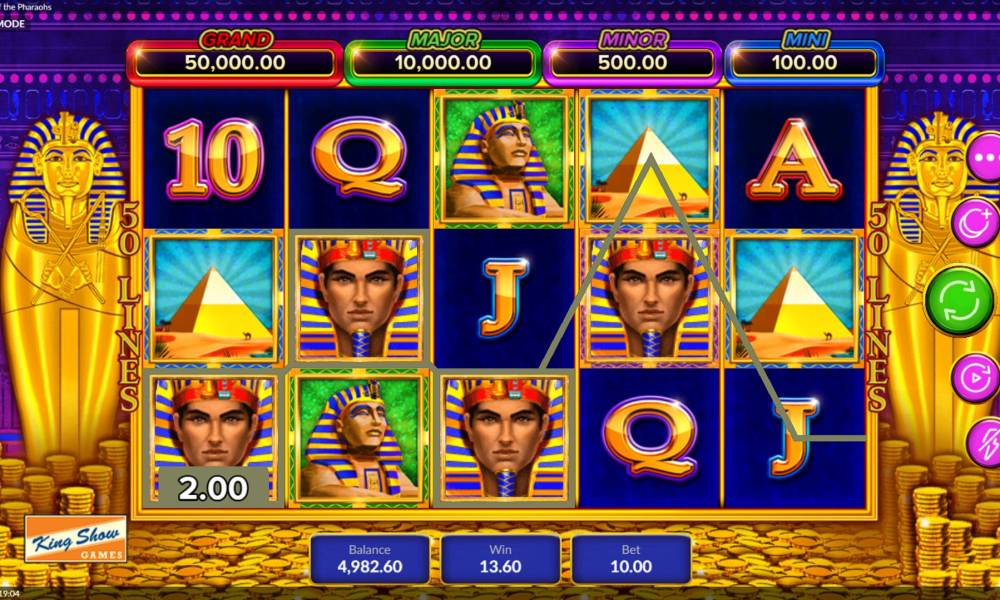Click the 10 symbol on first reel
The width and height of the screenshot is (1000, 600).
[x=214, y=159]
